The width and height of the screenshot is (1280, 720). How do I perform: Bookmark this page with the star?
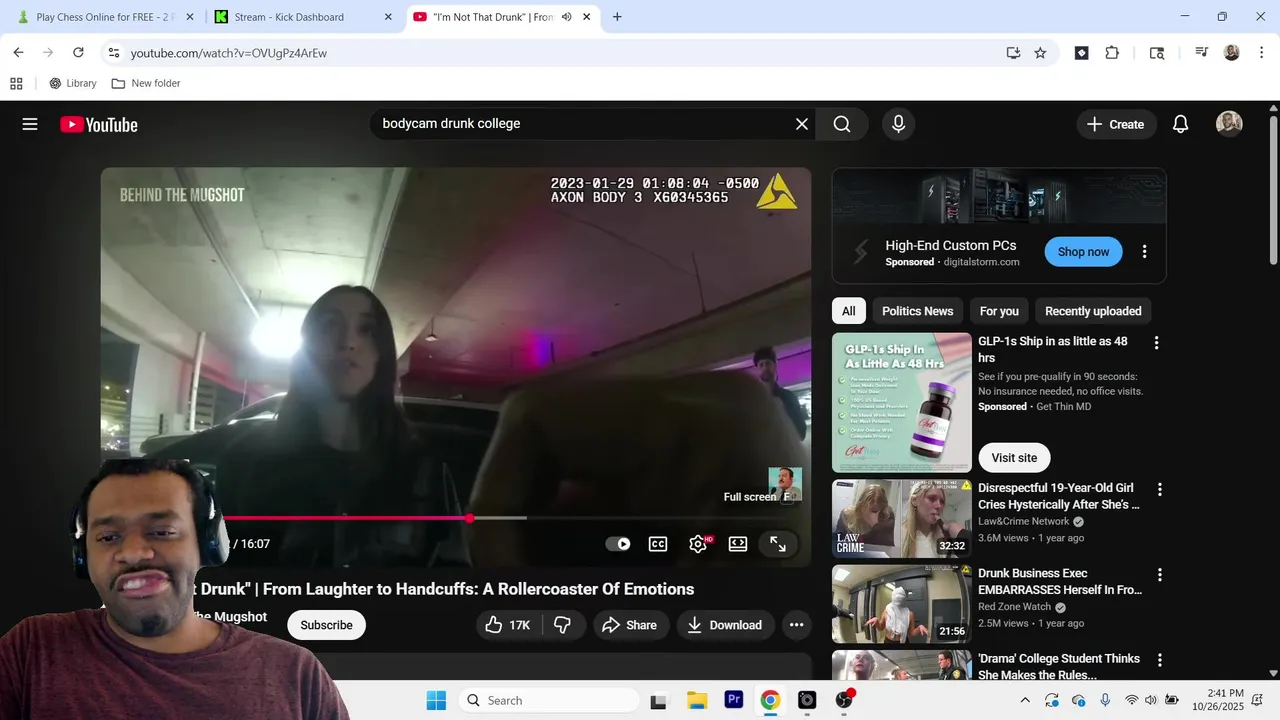(x=1040, y=53)
